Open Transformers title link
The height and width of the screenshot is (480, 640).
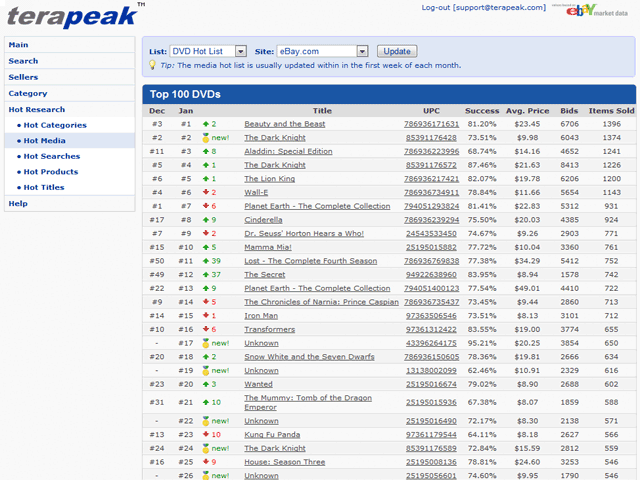coord(269,329)
